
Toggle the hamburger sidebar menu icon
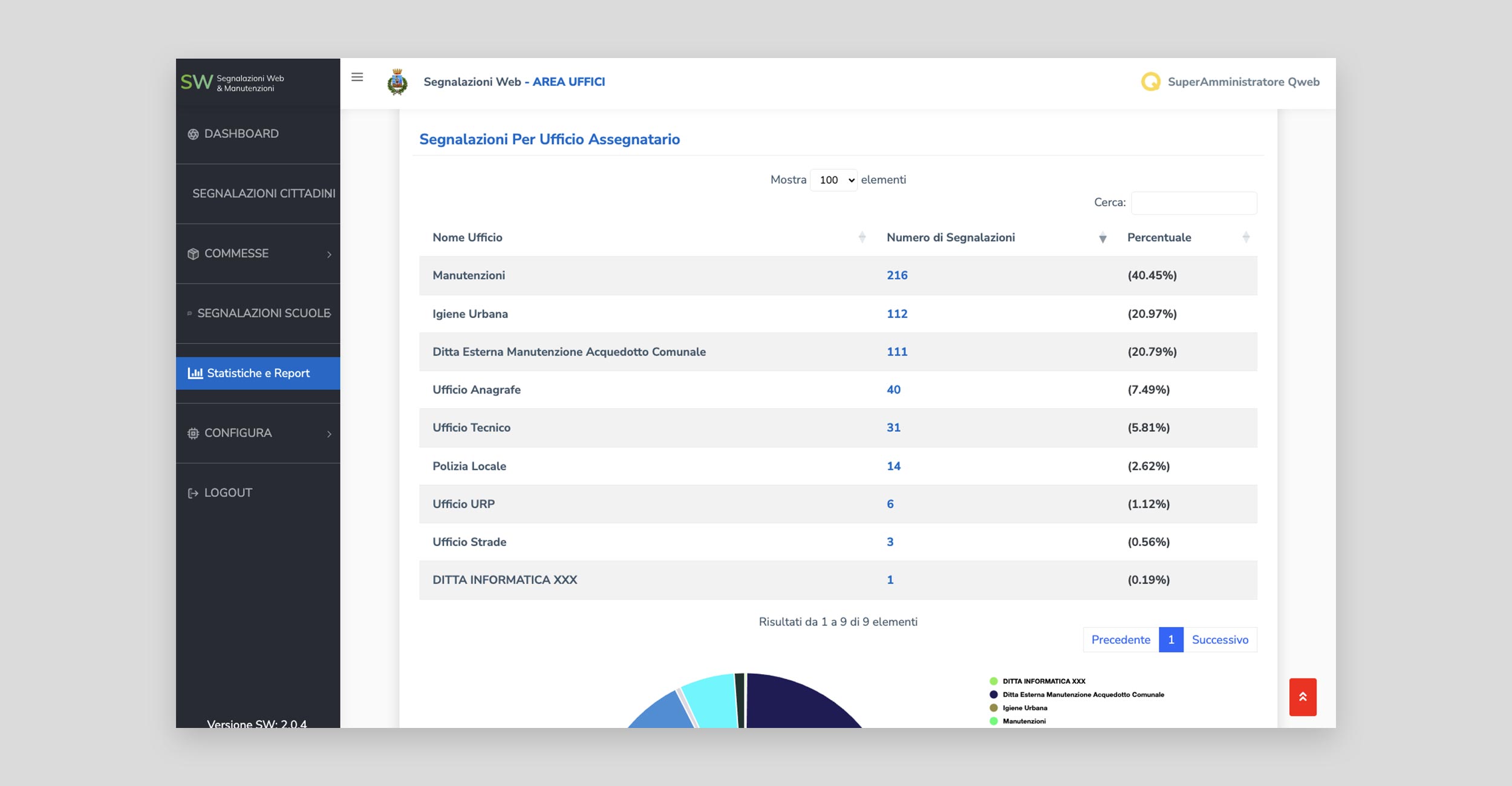(x=357, y=77)
